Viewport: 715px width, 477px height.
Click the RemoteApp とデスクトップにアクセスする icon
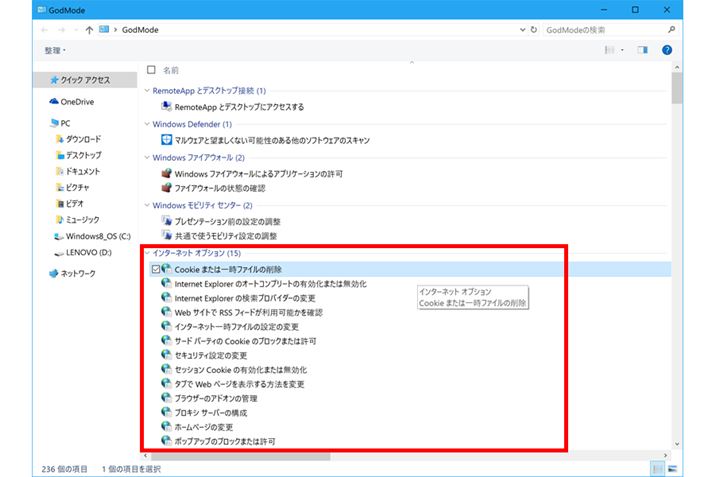(166, 106)
